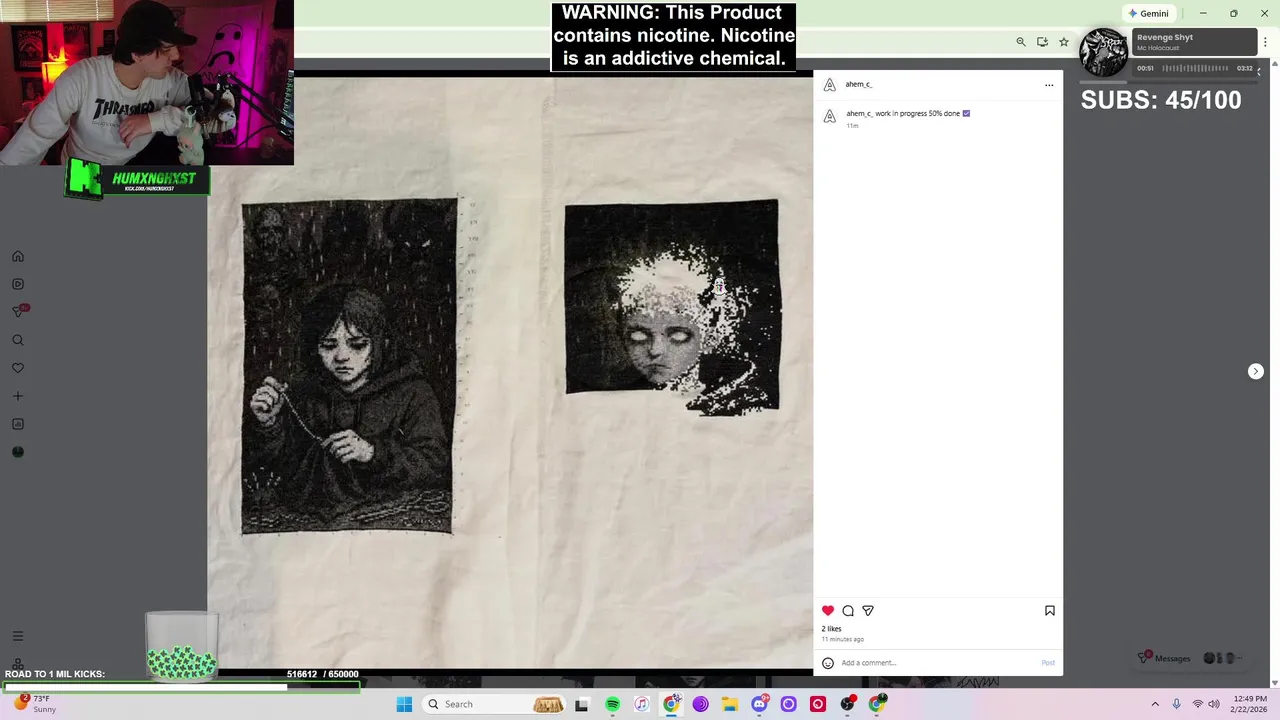Open the emoji picker next to the comment box
This screenshot has height=720, width=1280.
tap(828, 663)
